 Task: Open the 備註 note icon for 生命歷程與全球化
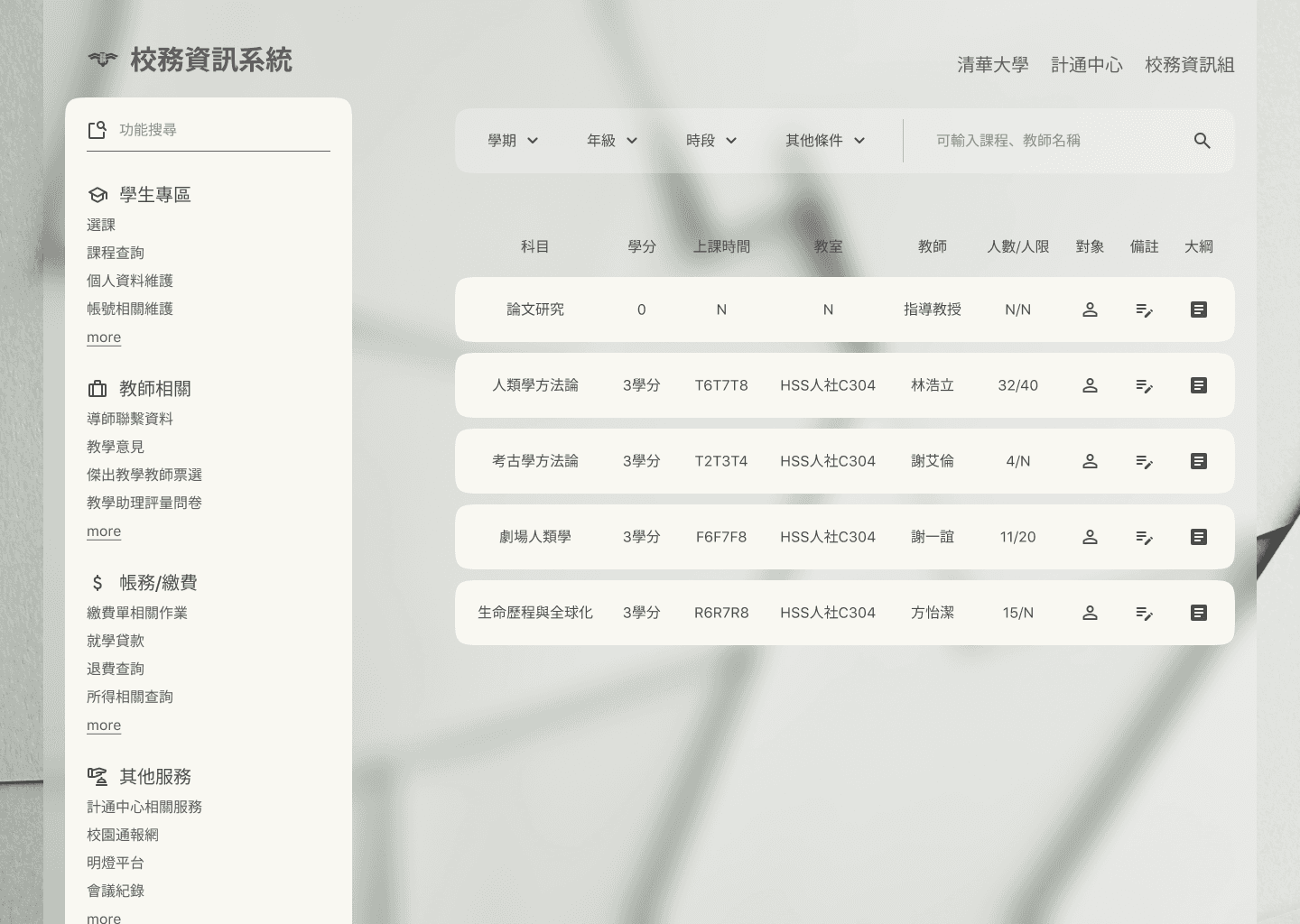pyautogui.click(x=1144, y=613)
